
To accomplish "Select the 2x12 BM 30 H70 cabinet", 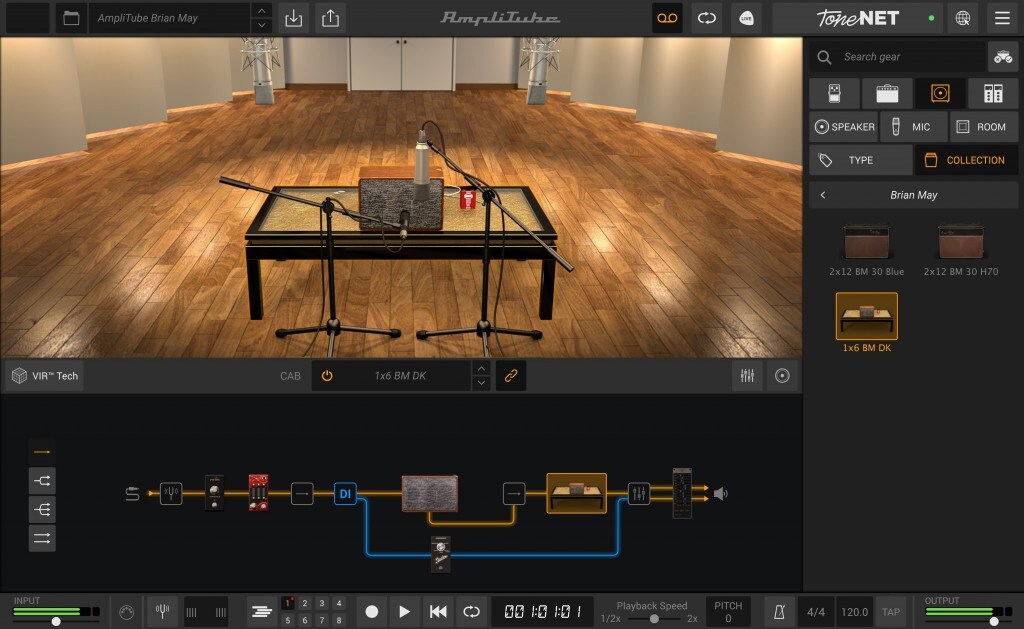I will pos(961,248).
